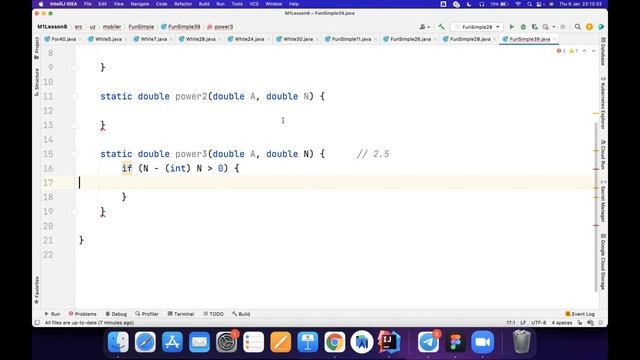Switch to the FunSimple11.java tab
Screen dimensions: 640x360
point(351,39)
